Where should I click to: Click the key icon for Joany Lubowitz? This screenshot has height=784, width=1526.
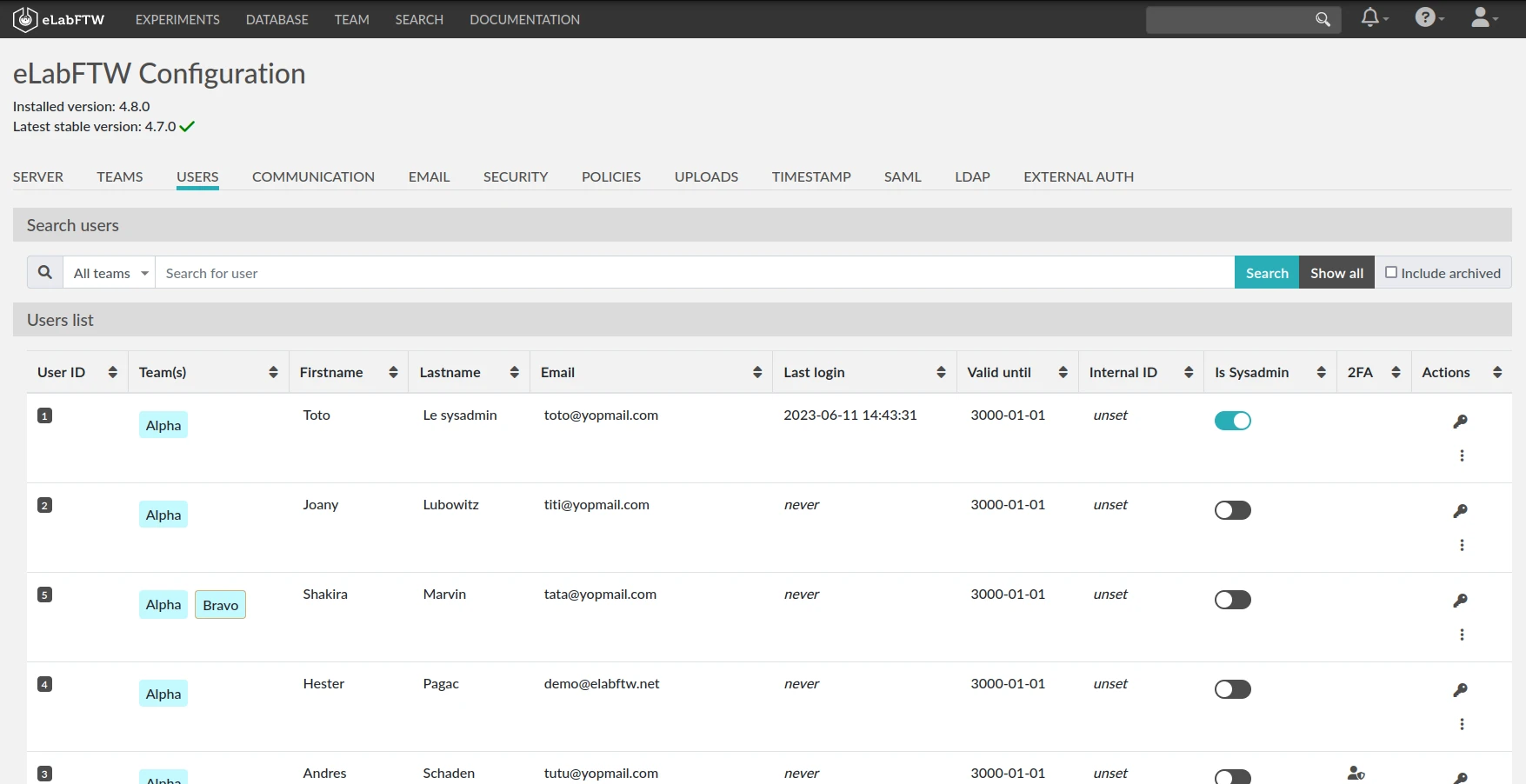pyautogui.click(x=1461, y=511)
